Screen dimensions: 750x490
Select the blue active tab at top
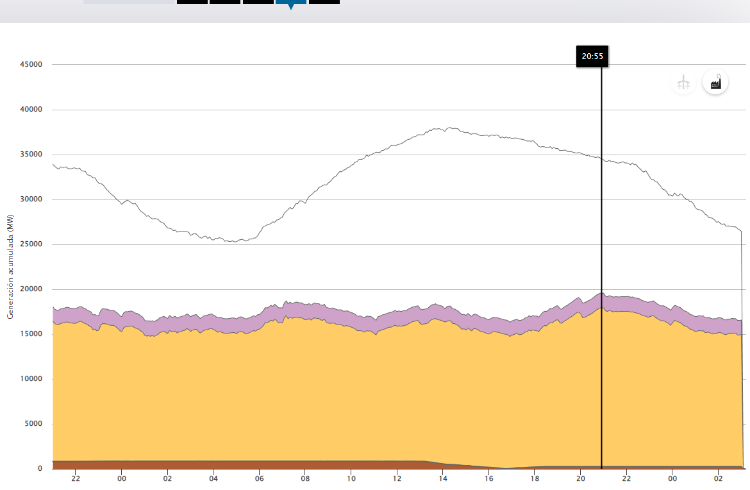pos(290,3)
